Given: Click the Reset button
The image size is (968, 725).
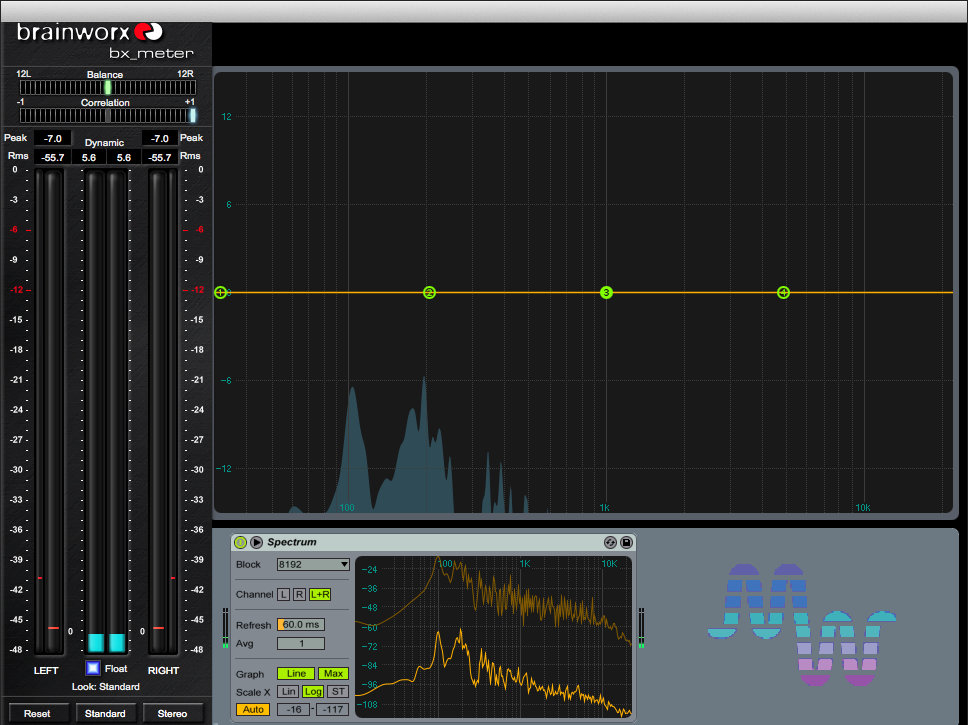Looking at the screenshot, I should (37, 713).
